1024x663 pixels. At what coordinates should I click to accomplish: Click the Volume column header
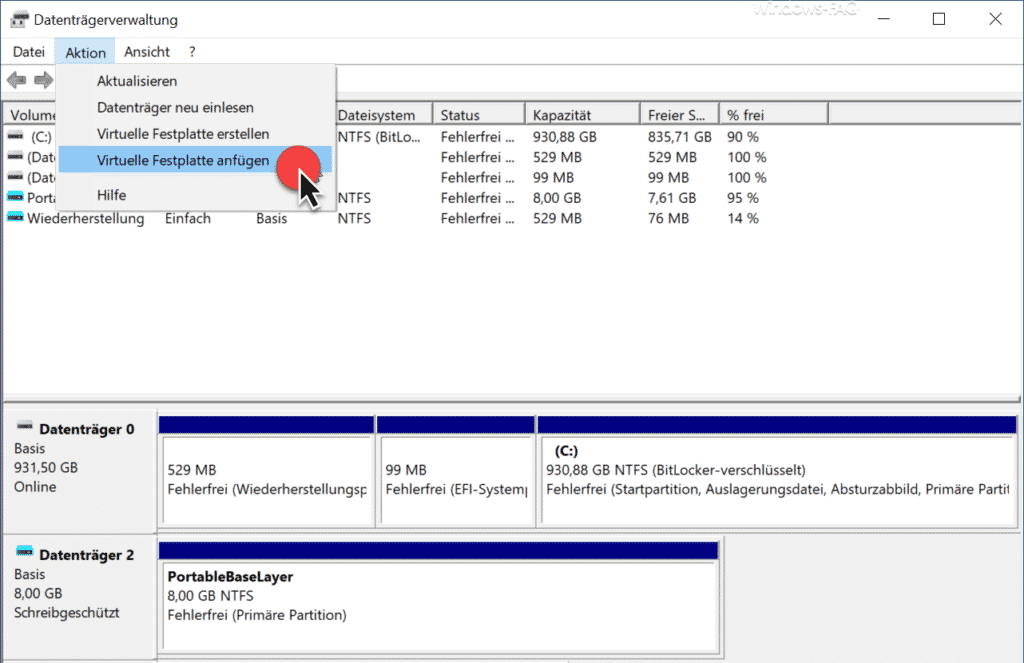[31, 114]
